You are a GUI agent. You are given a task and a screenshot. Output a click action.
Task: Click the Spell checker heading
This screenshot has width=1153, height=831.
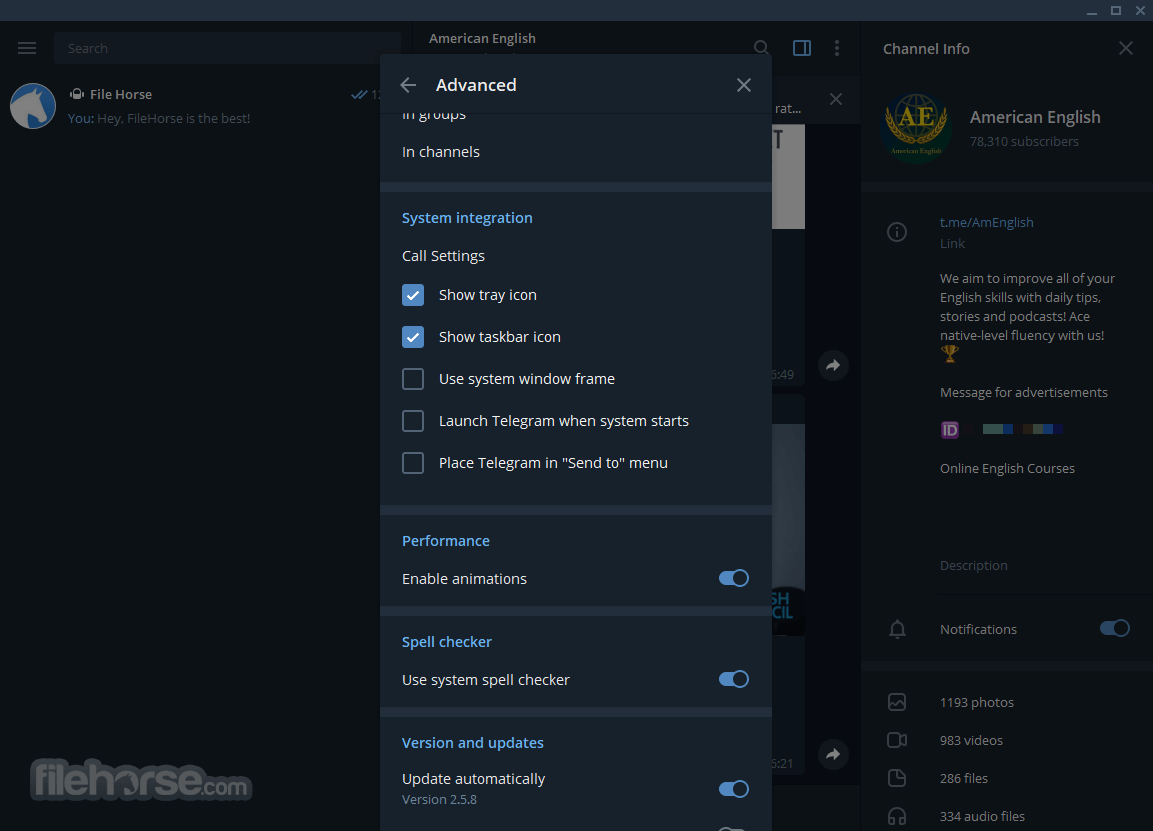coord(446,642)
